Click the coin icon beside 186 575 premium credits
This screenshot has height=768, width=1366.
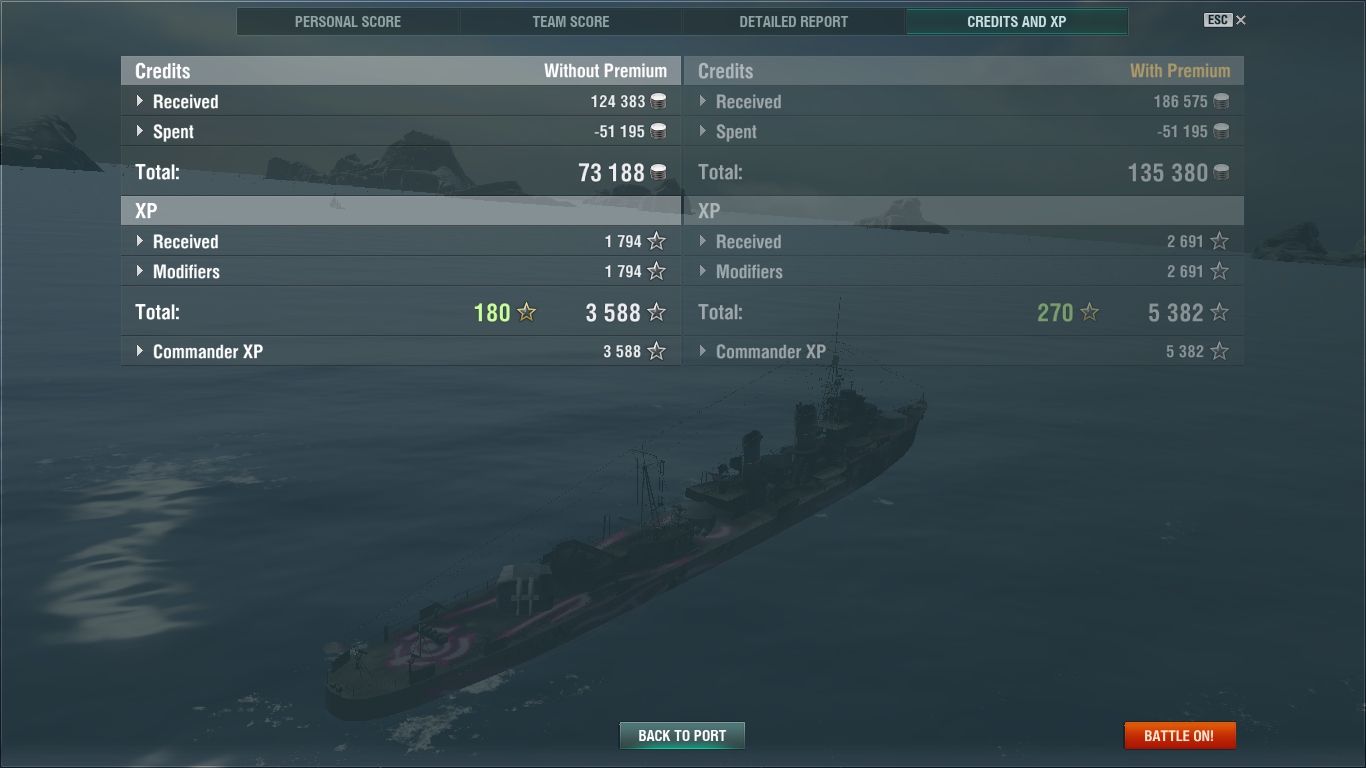(x=1221, y=101)
